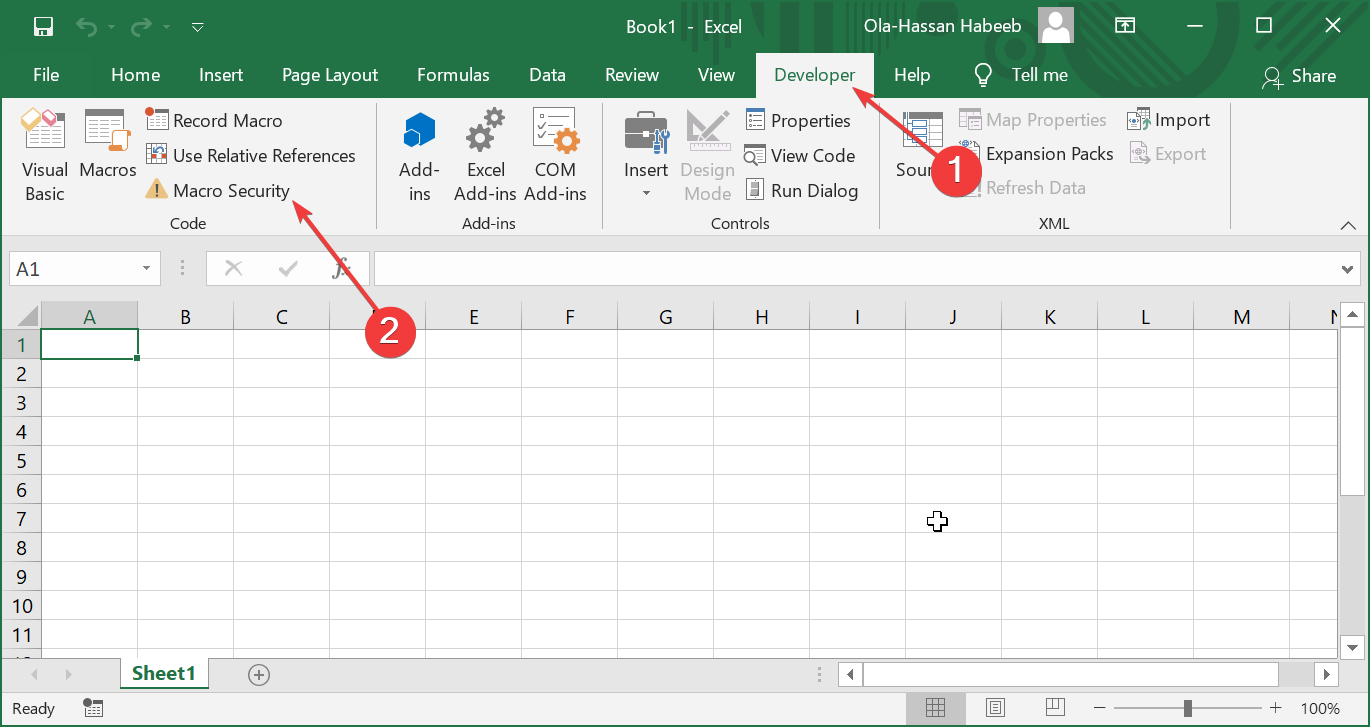
Task: Click cell E4 in the grid
Action: point(474,432)
